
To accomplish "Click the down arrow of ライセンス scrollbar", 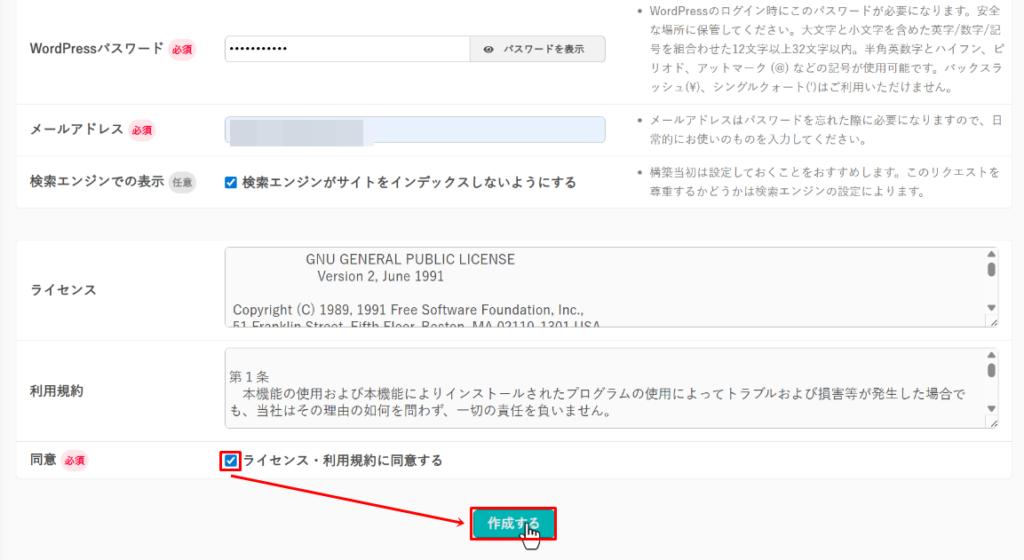I will tap(991, 308).
